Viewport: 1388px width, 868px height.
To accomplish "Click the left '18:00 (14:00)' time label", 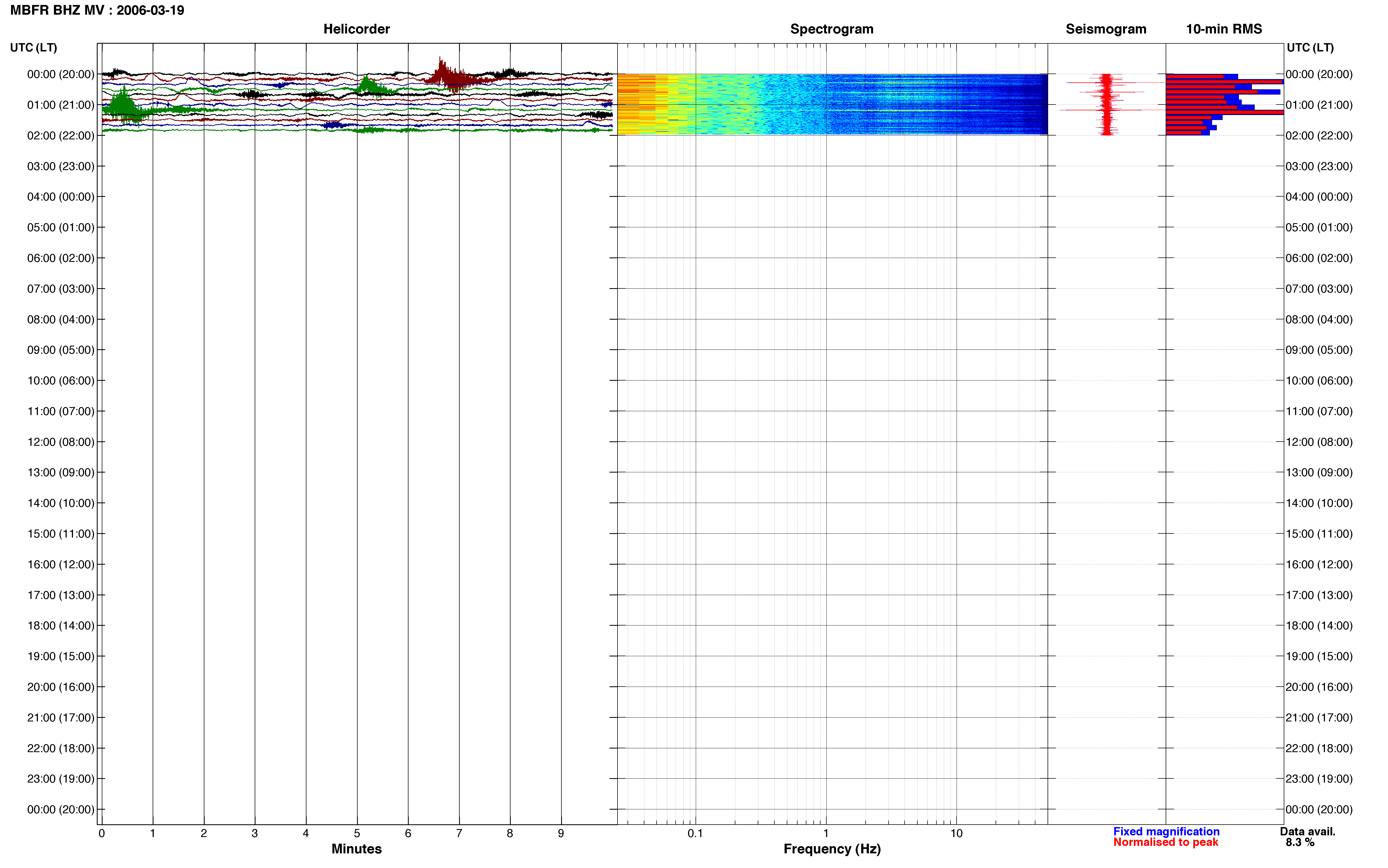I will pyautogui.click(x=61, y=626).
